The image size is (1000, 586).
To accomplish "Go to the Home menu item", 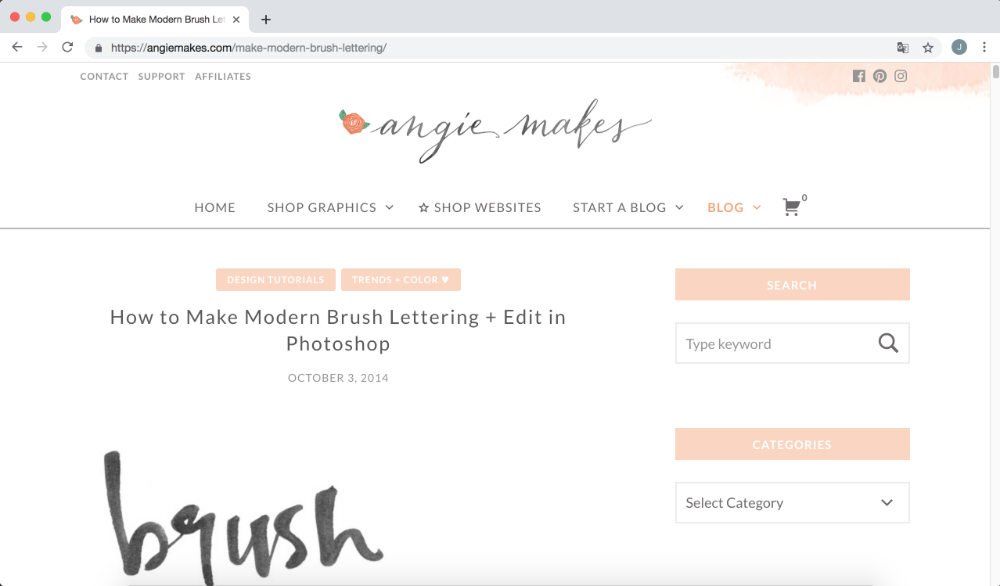I will [215, 207].
